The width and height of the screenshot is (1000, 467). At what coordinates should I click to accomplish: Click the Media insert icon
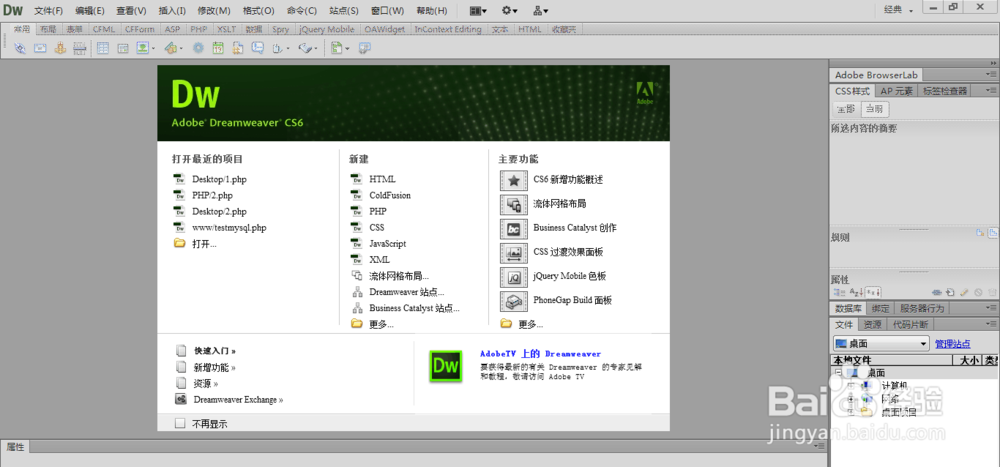pos(170,48)
